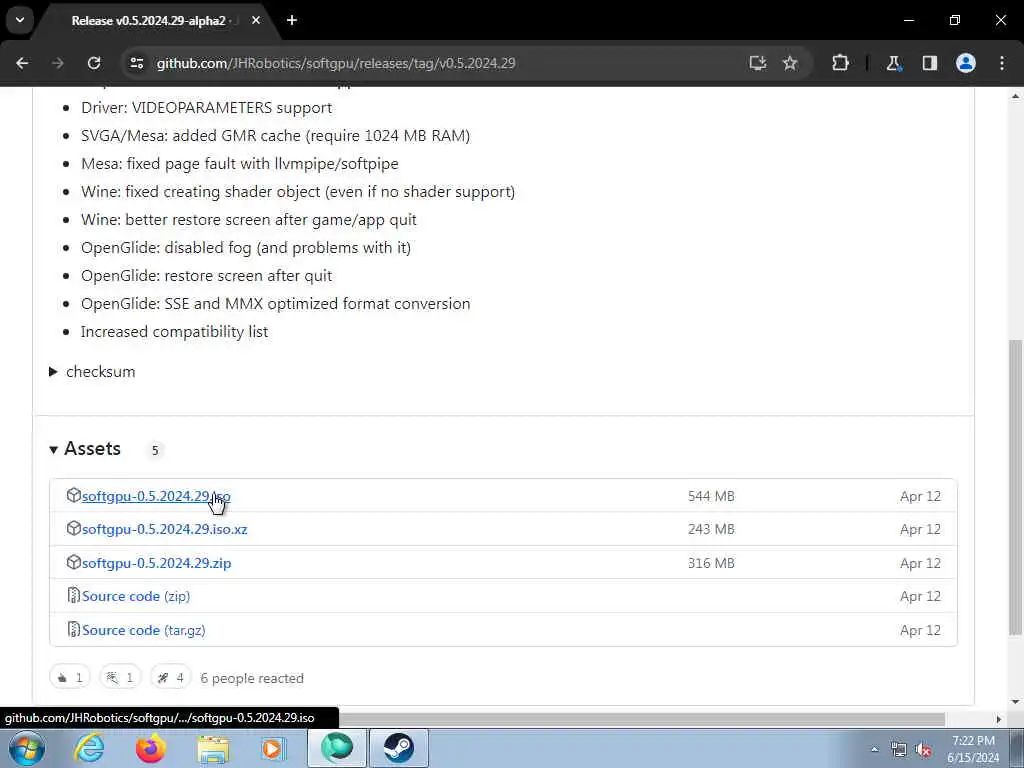Launch Internet Explorer from taskbar

click(89, 748)
